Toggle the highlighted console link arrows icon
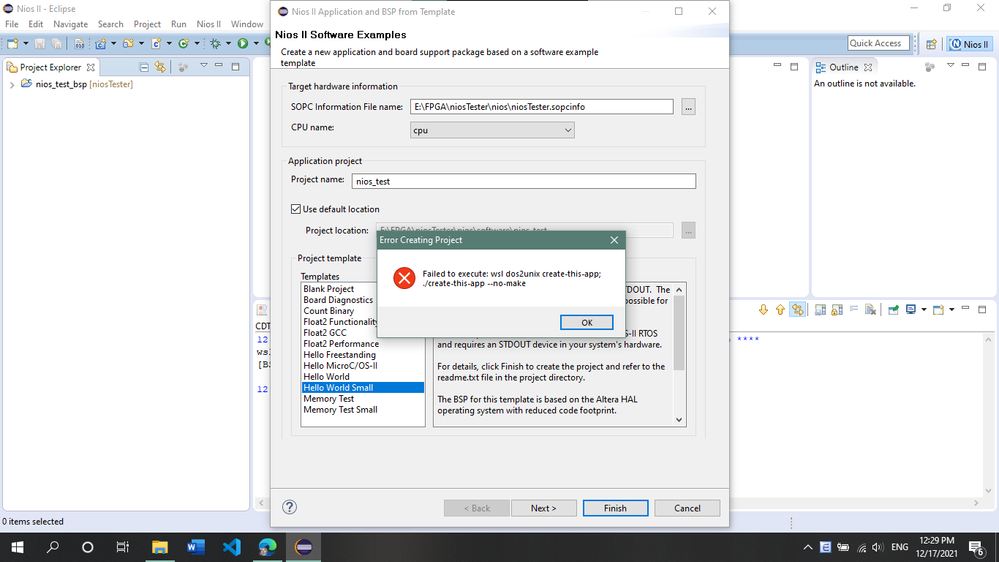This screenshot has height=562, width=999. [x=798, y=310]
